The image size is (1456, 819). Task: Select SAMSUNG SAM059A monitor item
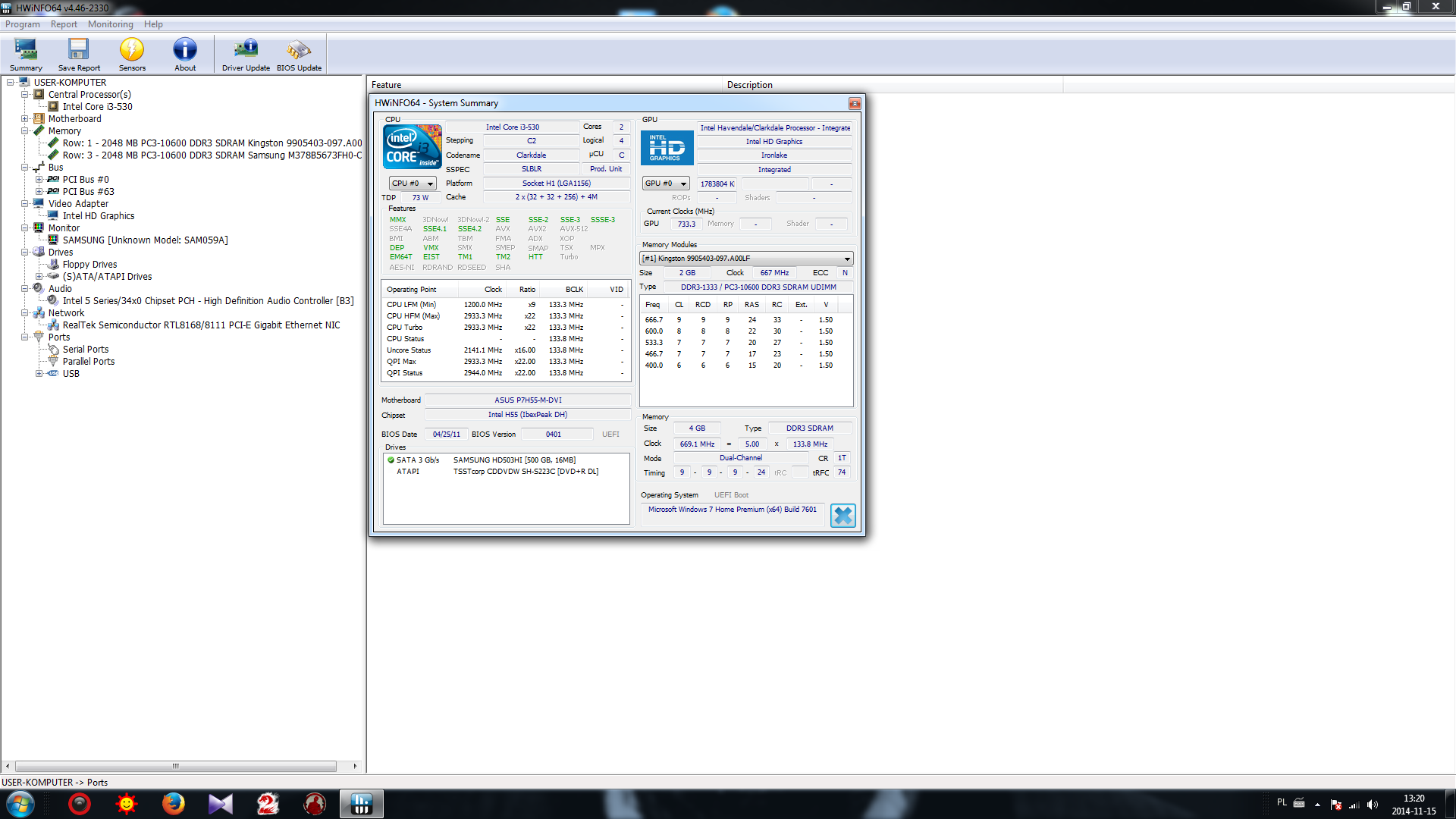(x=145, y=240)
